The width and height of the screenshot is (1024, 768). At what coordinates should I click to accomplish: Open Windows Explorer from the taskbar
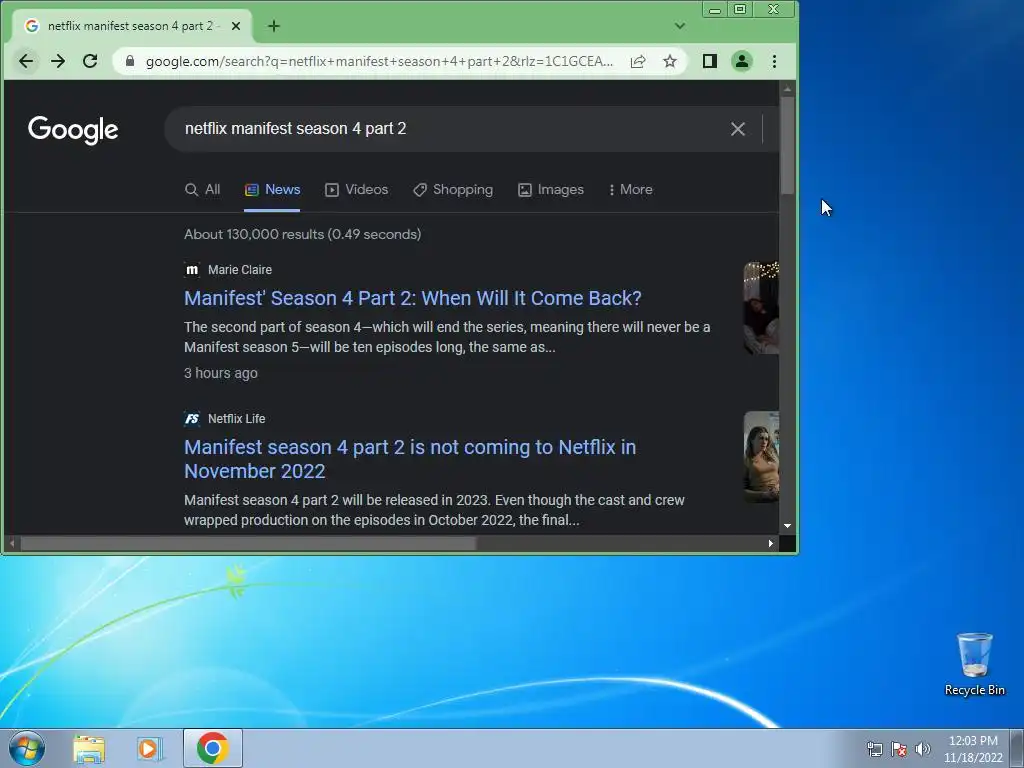point(89,749)
